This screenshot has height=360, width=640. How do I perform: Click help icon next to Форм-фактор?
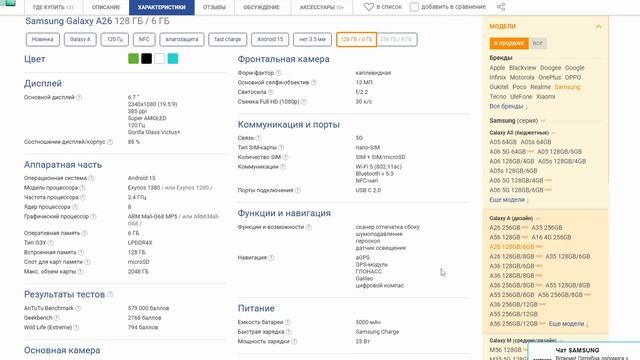tap(278, 73)
